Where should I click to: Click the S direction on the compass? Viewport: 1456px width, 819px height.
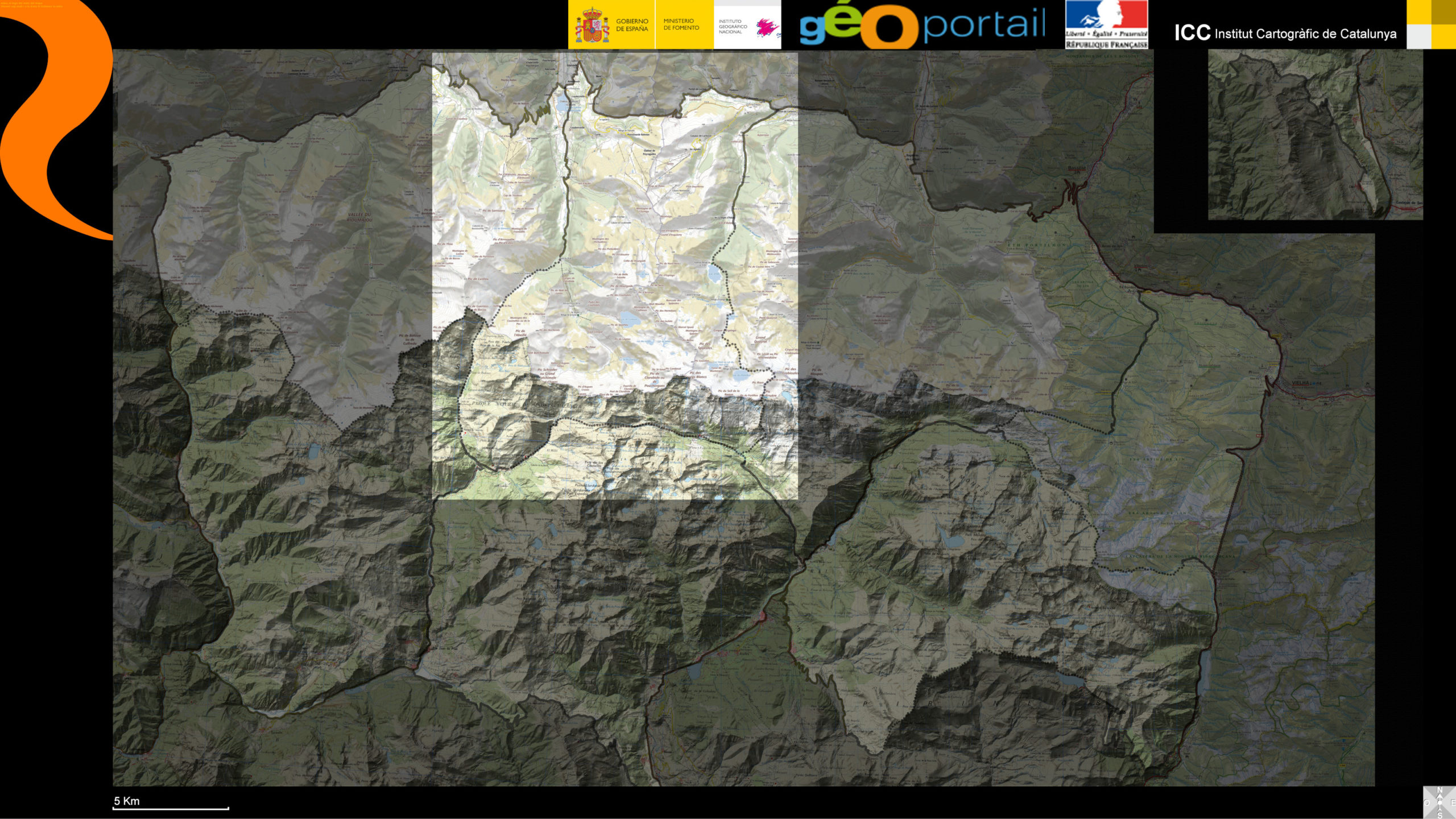1440,816
